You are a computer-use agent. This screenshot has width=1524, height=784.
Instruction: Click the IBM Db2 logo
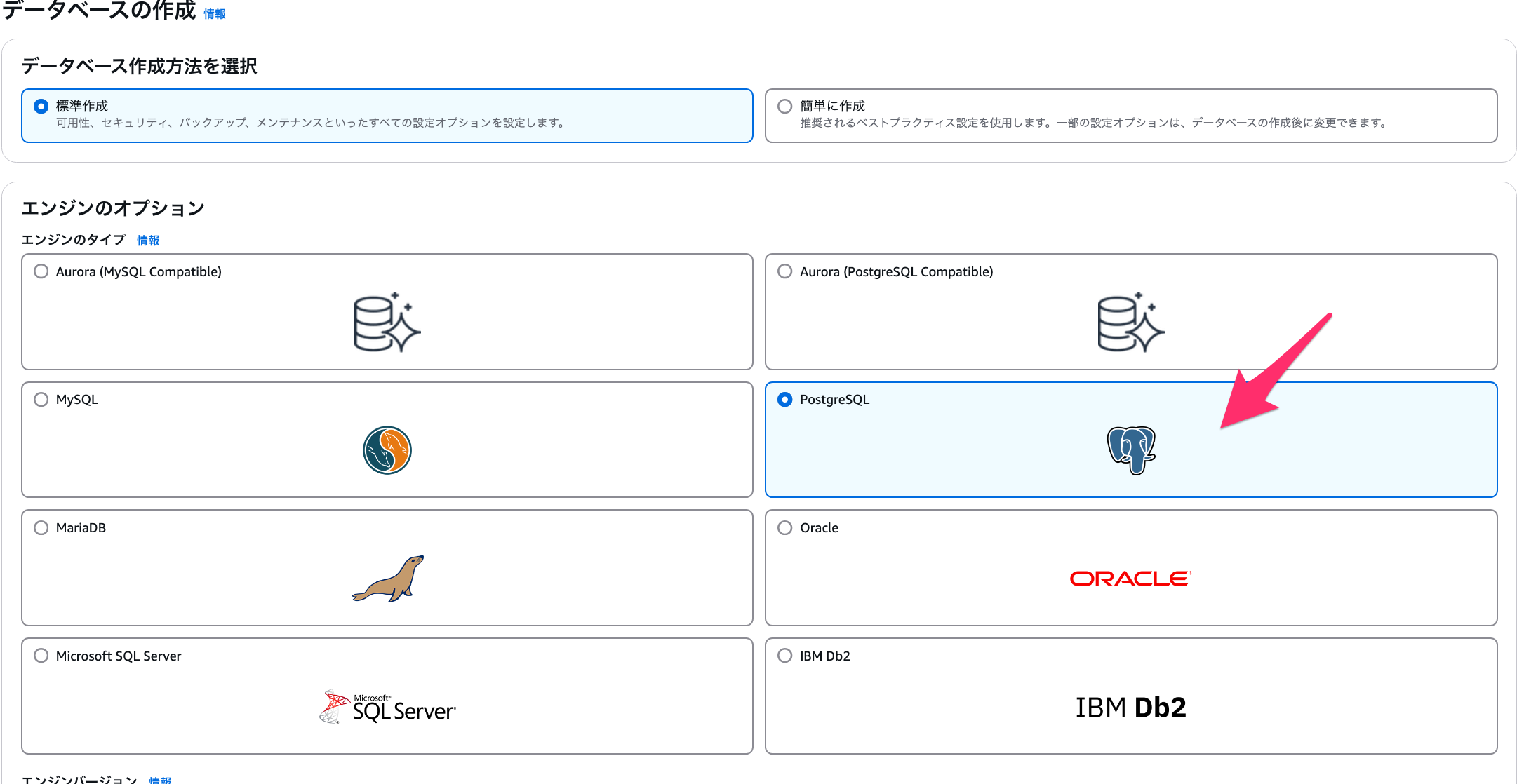coord(1130,707)
